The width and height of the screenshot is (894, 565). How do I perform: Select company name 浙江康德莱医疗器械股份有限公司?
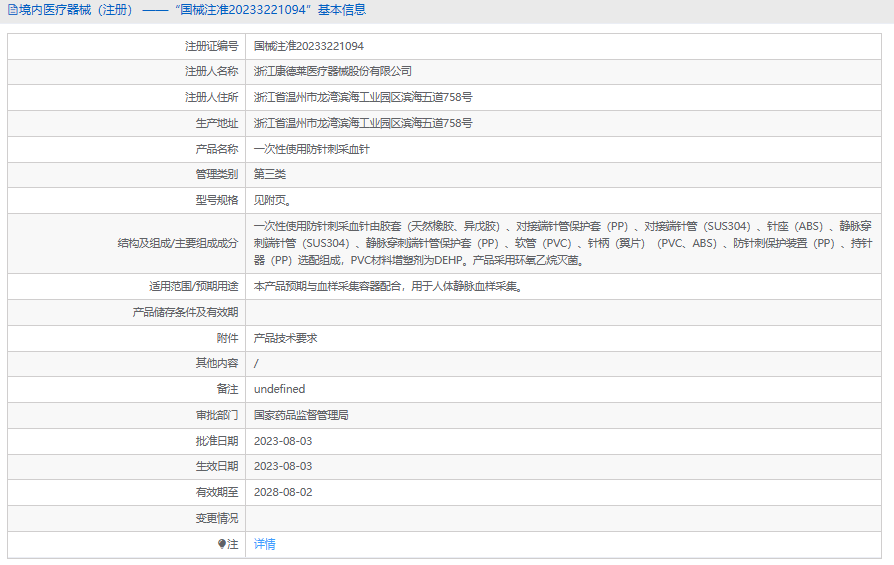point(333,71)
